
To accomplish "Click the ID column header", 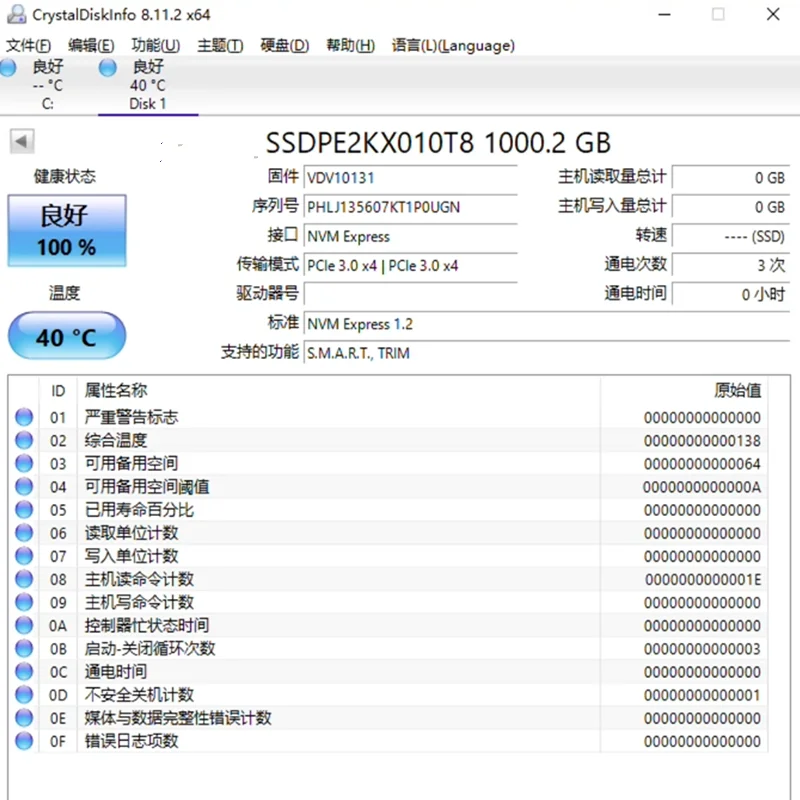I will [x=58, y=391].
